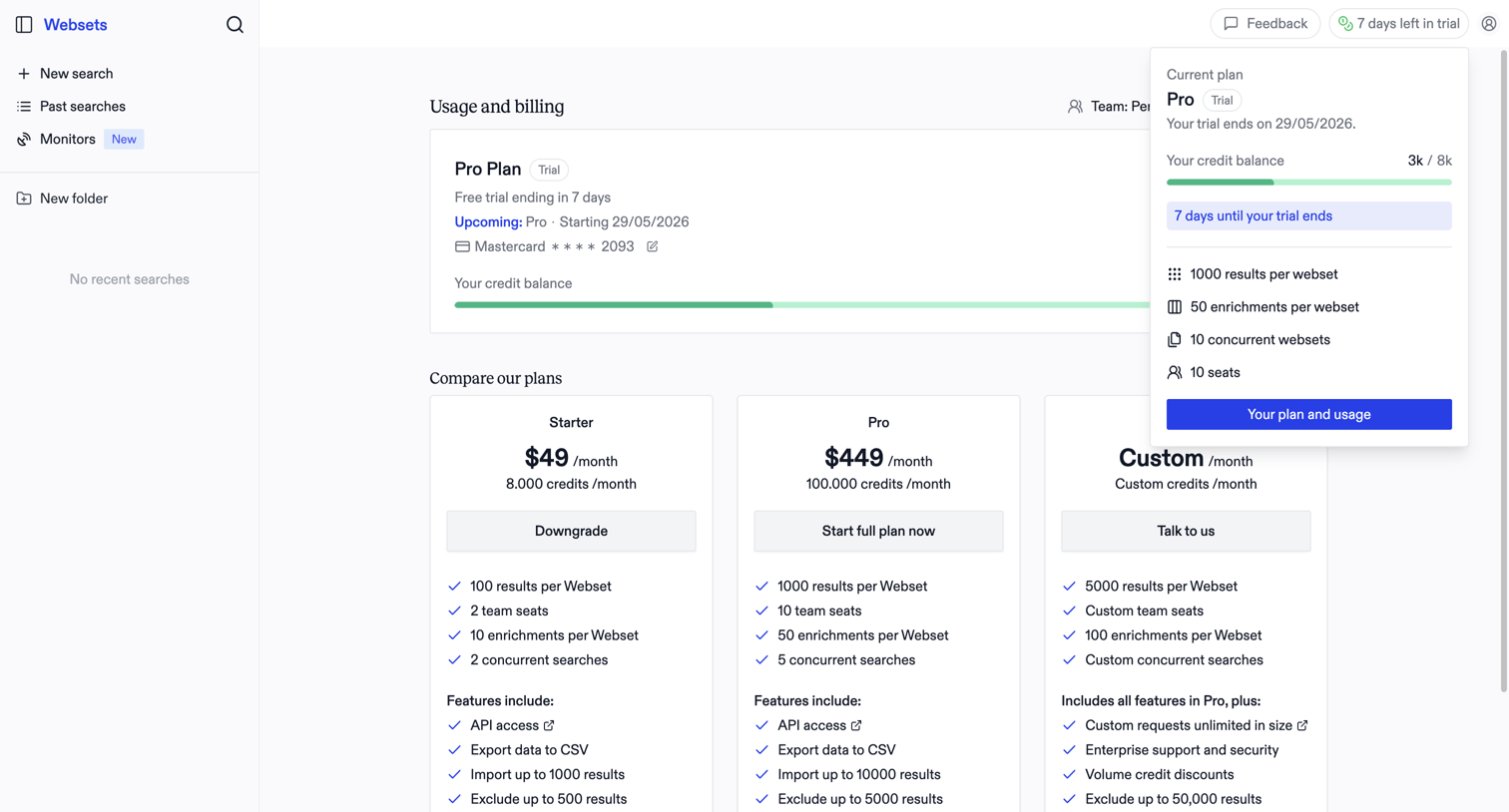Click the green credits icon in trial pill
Image resolution: width=1509 pixels, height=812 pixels.
1345,24
